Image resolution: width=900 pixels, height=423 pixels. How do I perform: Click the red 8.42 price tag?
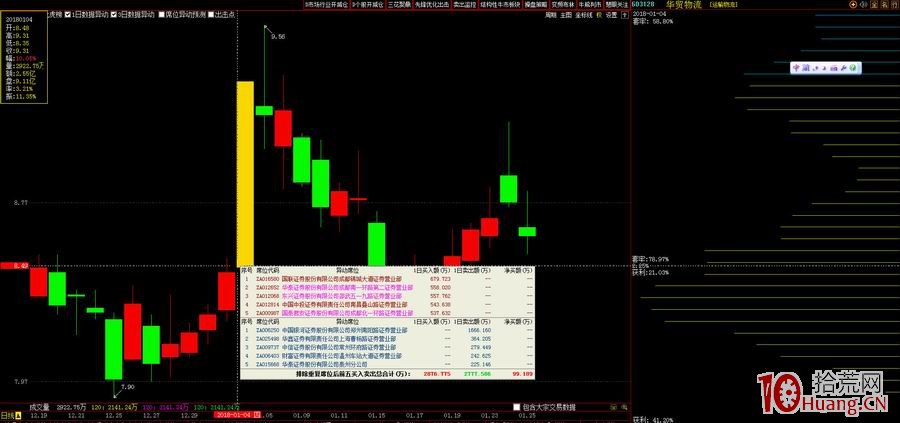pos(14,266)
